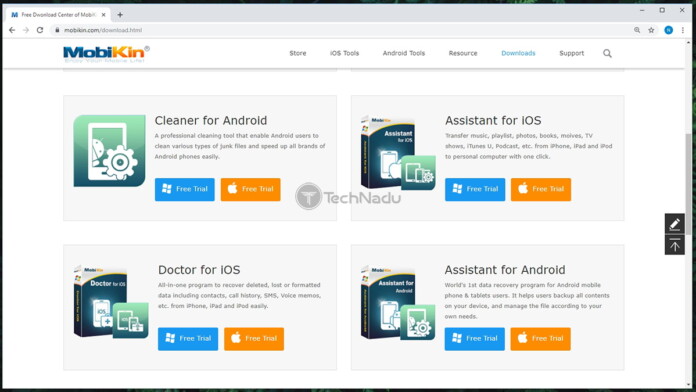This screenshot has height=392, width=696.
Task: Click the Assistant for iOS title
Action: pos(493,121)
